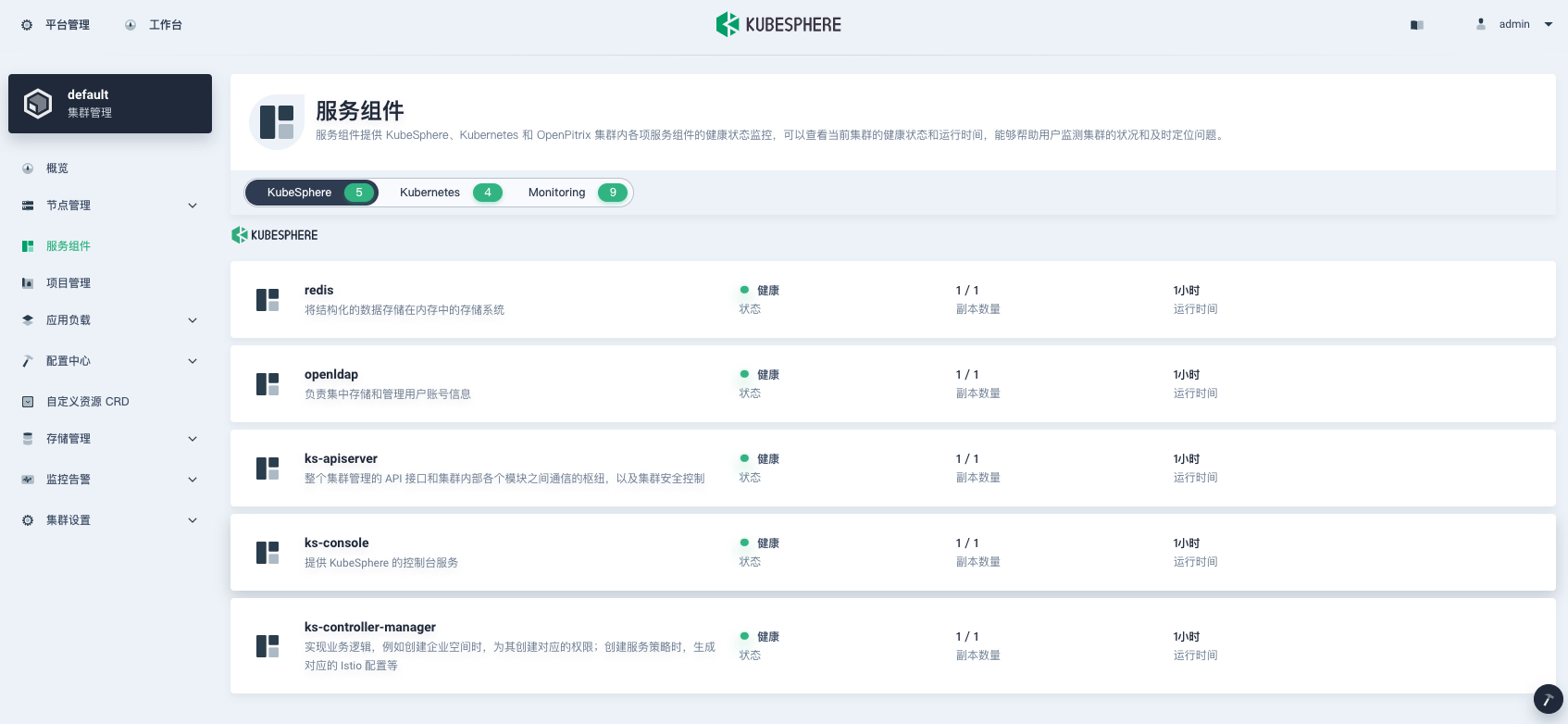
Task: Open the 工作台 workbench link
Action: click(x=154, y=25)
